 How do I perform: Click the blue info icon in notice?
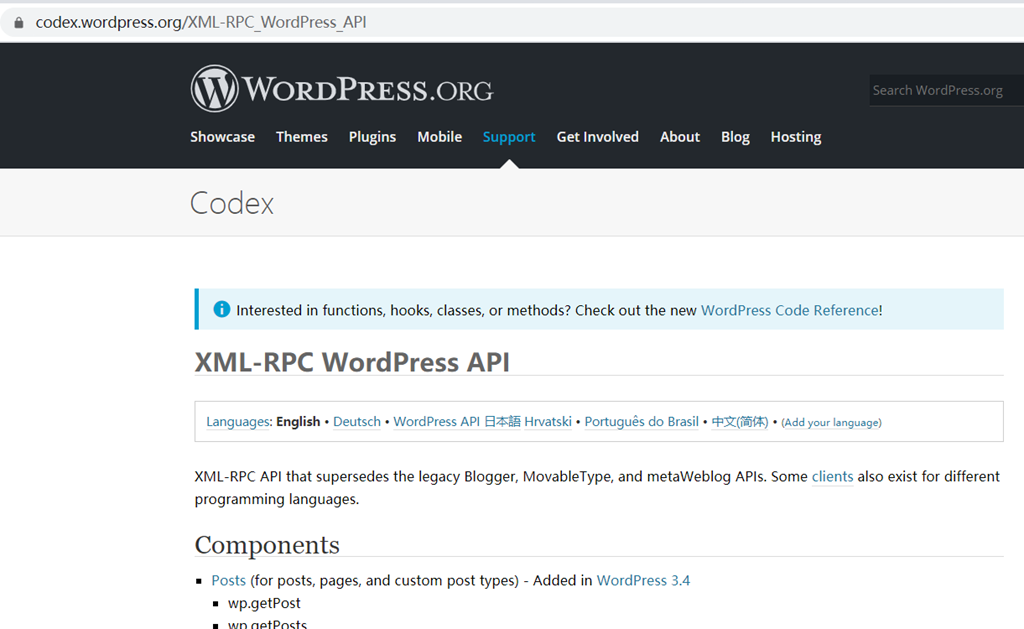tap(221, 309)
